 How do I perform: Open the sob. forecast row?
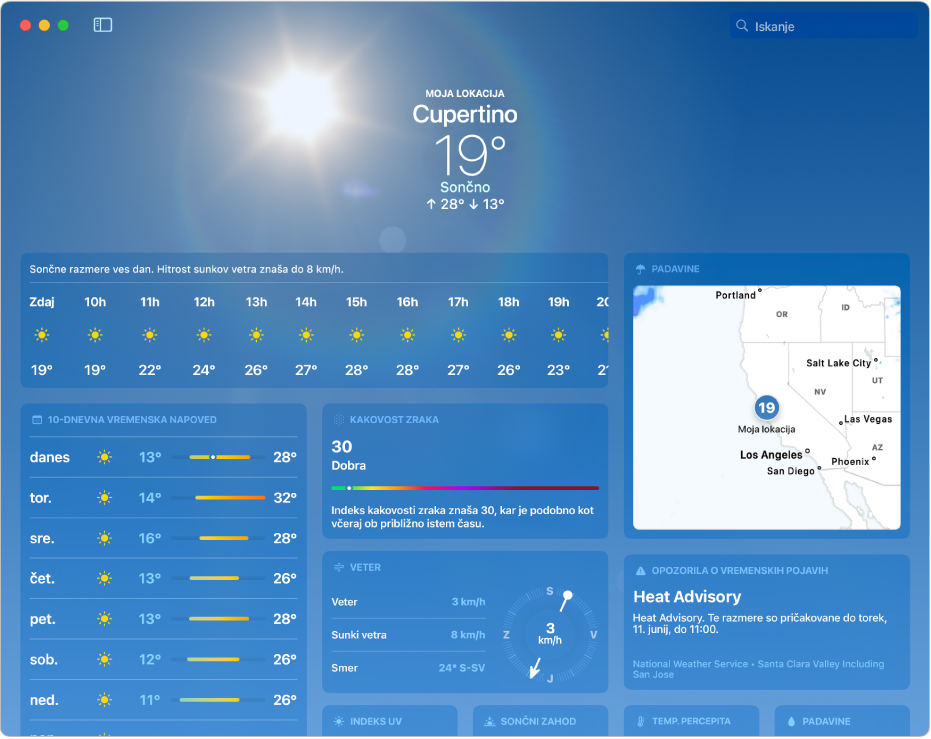tap(163, 659)
